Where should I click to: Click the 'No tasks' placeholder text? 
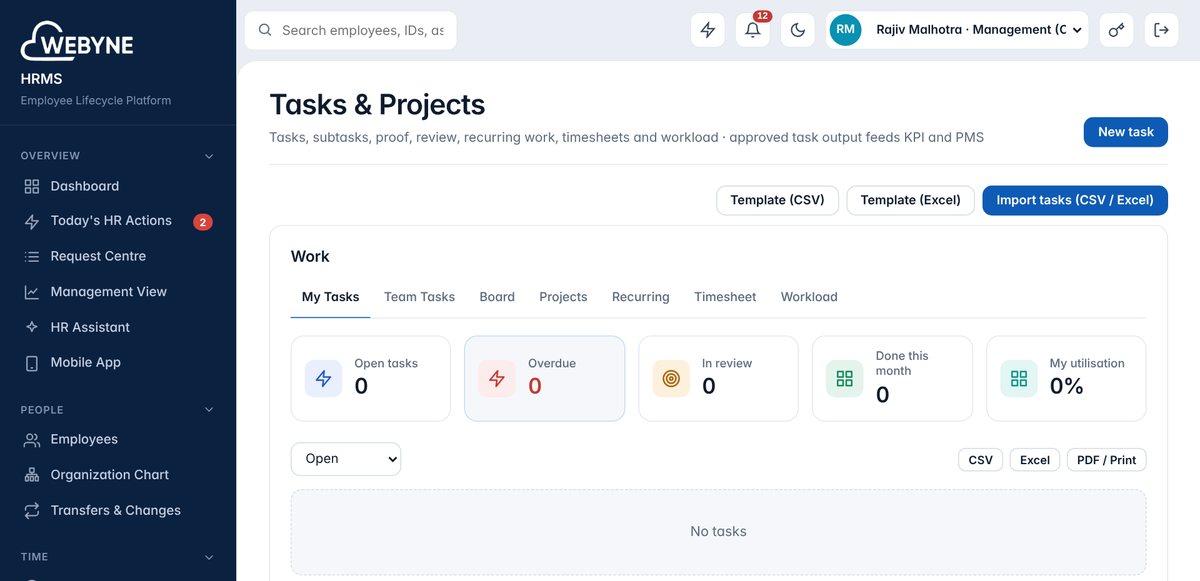pyautogui.click(x=718, y=532)
